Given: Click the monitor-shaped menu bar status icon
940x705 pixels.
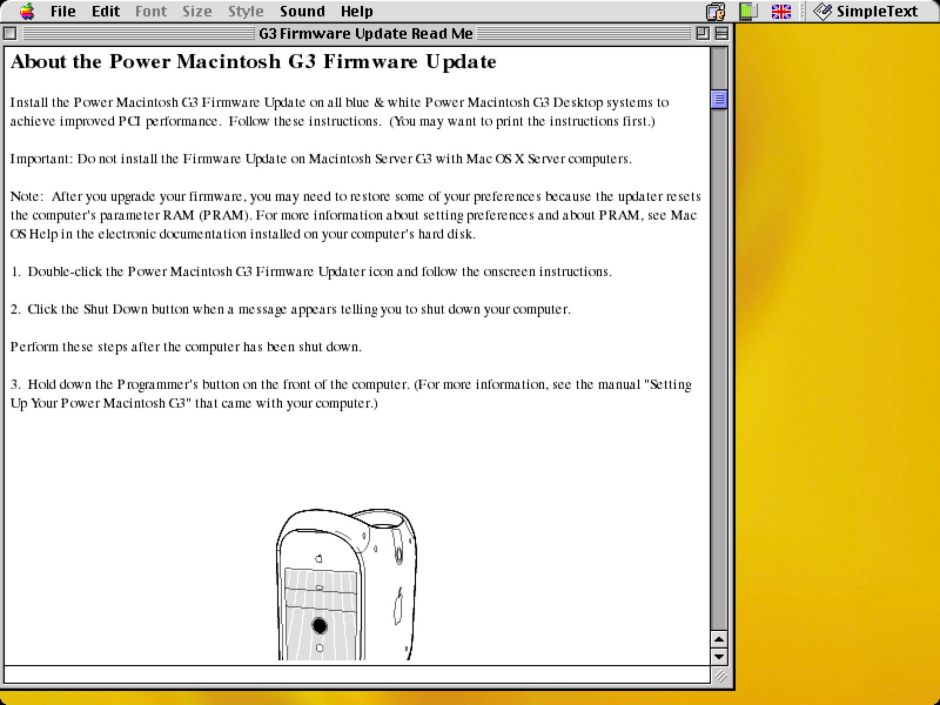Looking at the screenshot, I should coord(746,11).
